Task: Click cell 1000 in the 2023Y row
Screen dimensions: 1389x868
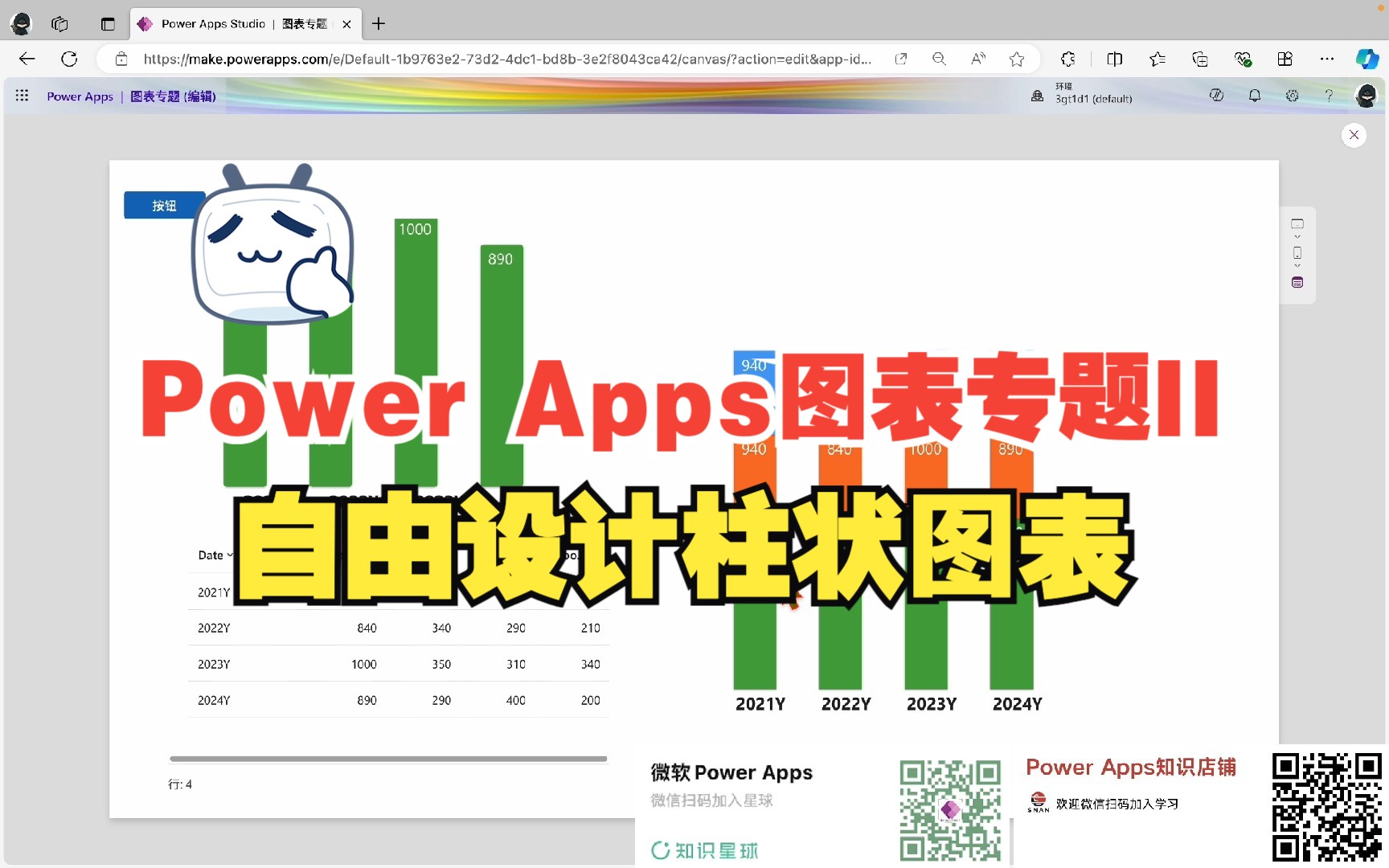Action: pyautogui.click(x=364, y=665)
